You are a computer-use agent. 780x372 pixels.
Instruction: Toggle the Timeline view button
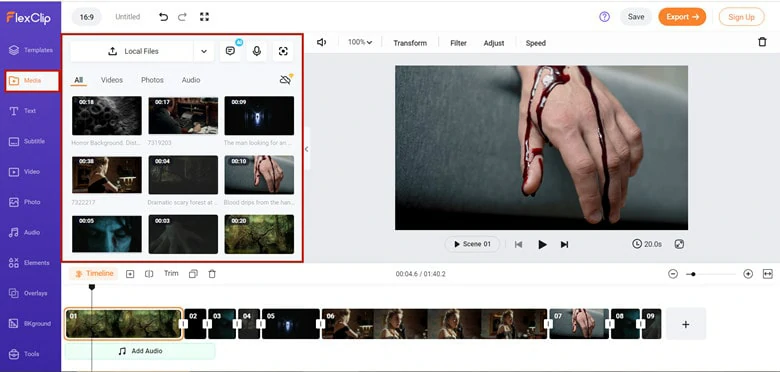pos(94,274)
